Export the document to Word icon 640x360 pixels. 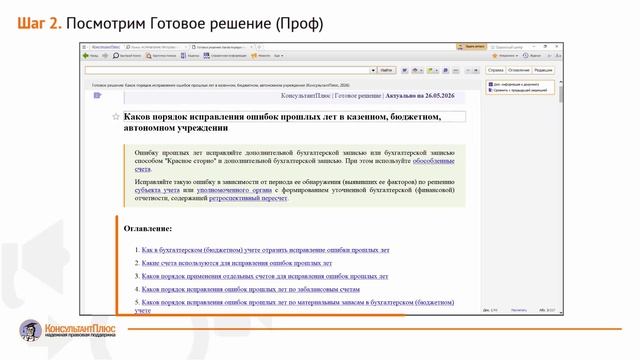pyautogui.click(x=404, y=70)
